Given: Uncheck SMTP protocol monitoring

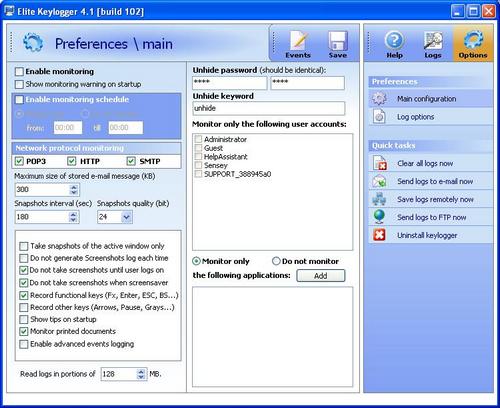Looking at the screenshot, I should point(131,161).
